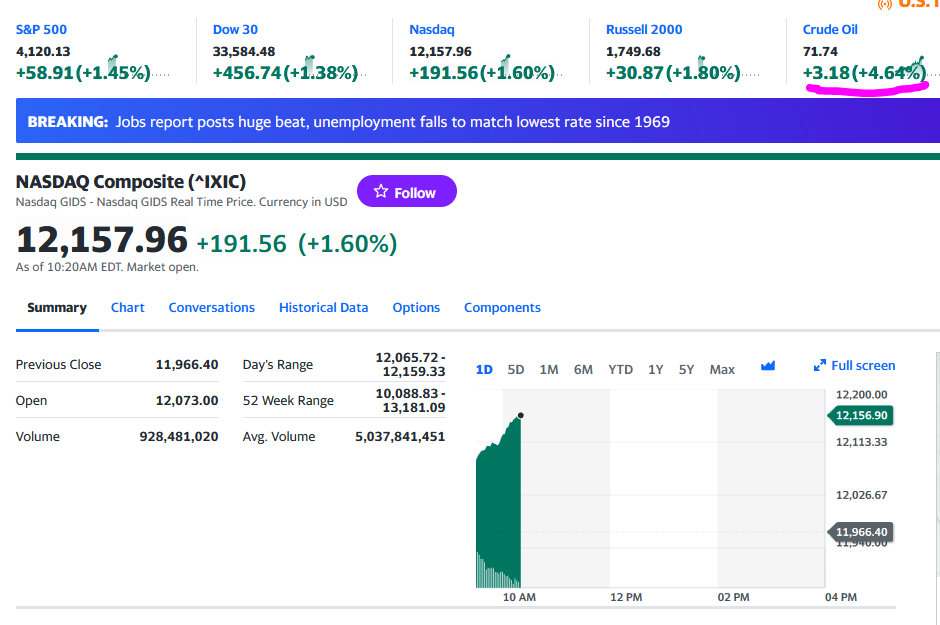Click the large 12,157.96 price figure
This screenshot has width=940, height=625.
pos(102,240)
